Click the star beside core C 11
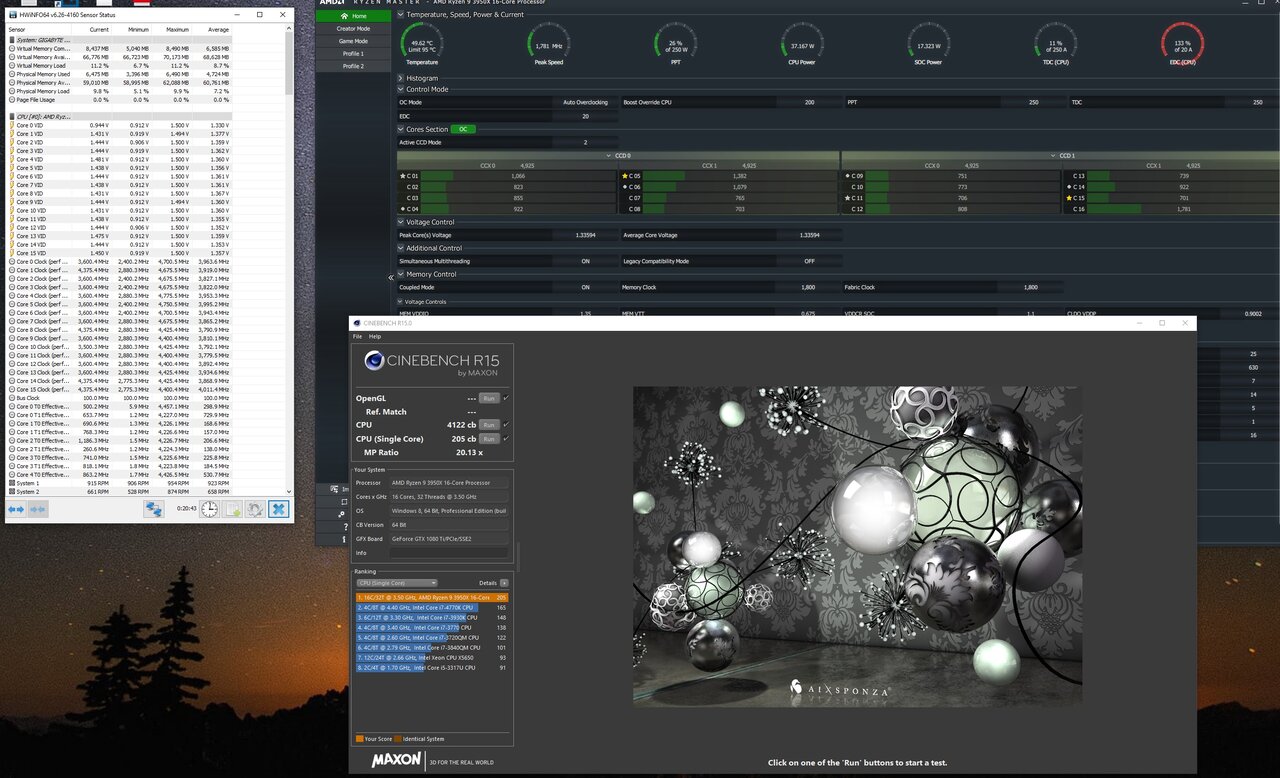1280x778 pixels. 847,198
